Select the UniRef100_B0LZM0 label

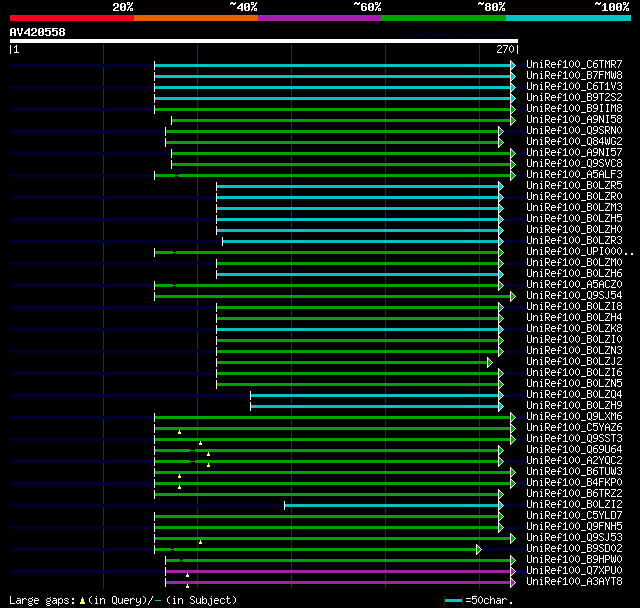574,263
